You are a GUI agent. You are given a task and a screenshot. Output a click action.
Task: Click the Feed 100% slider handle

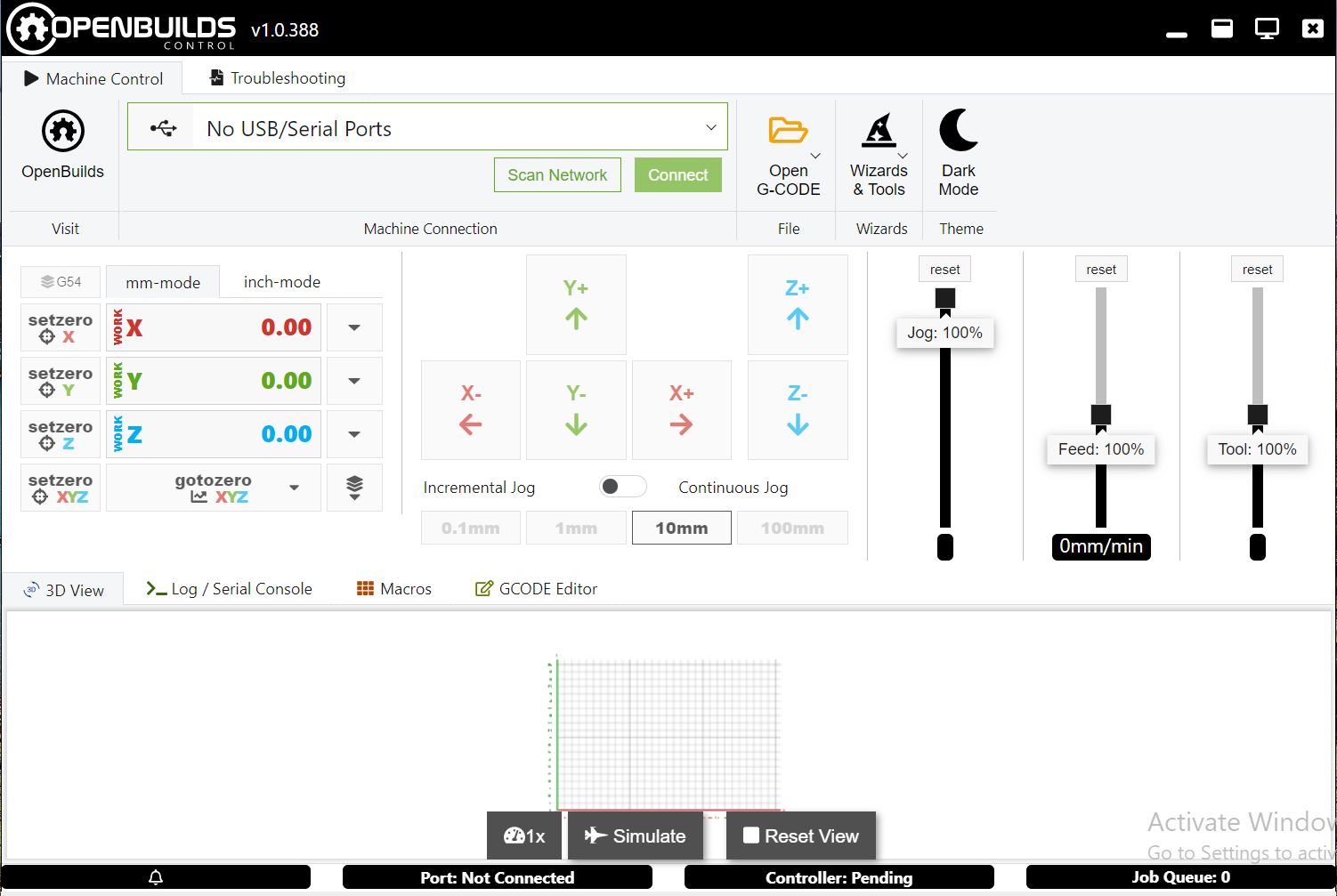[x=1101, y=415]
